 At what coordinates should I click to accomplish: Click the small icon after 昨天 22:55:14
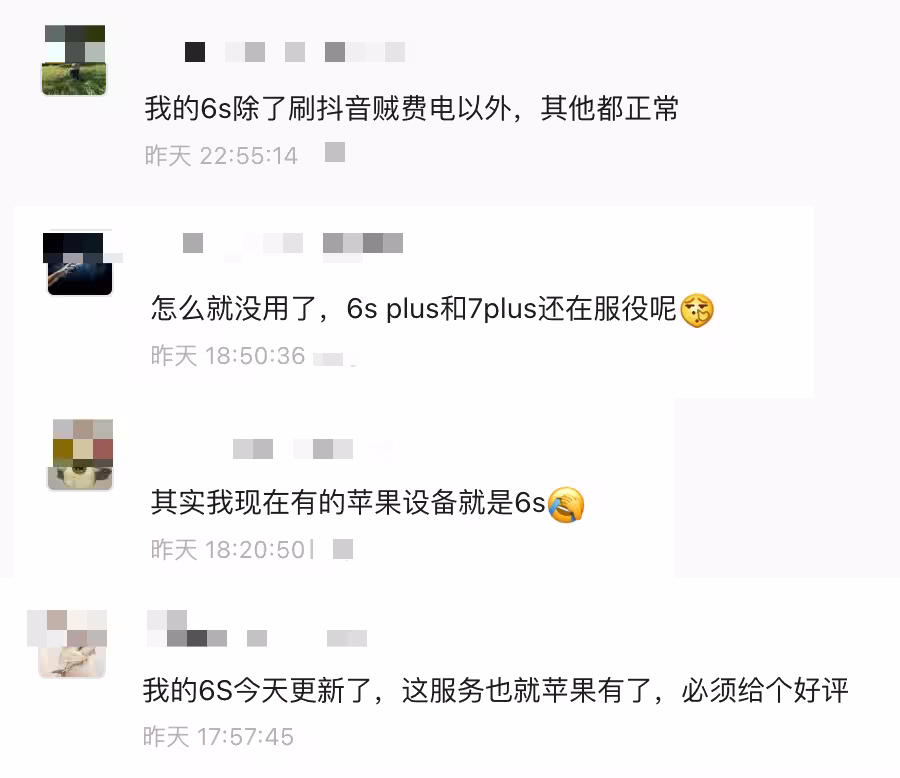point(335,152)
